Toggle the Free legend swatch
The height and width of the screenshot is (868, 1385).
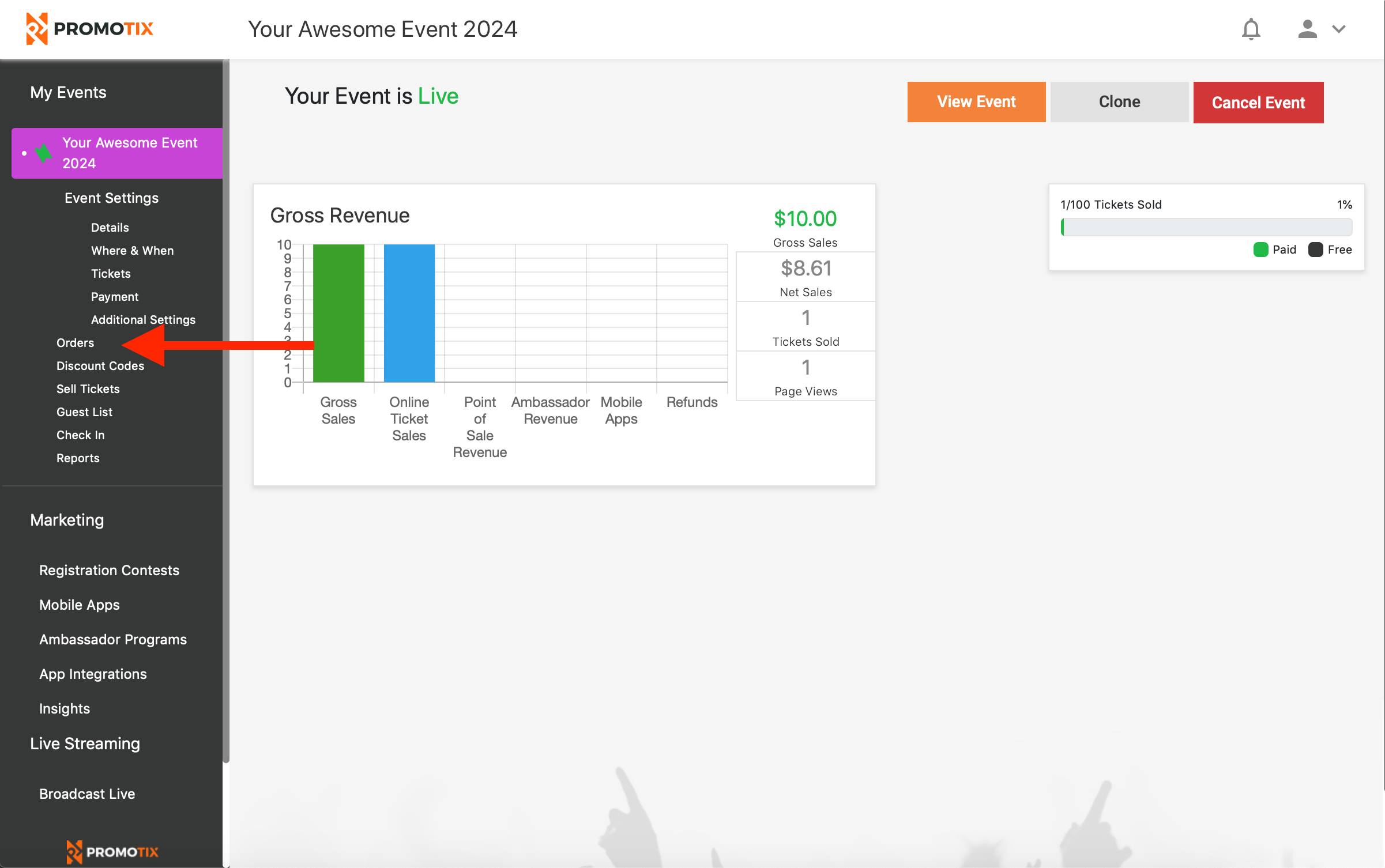[x=1315, y=250]
